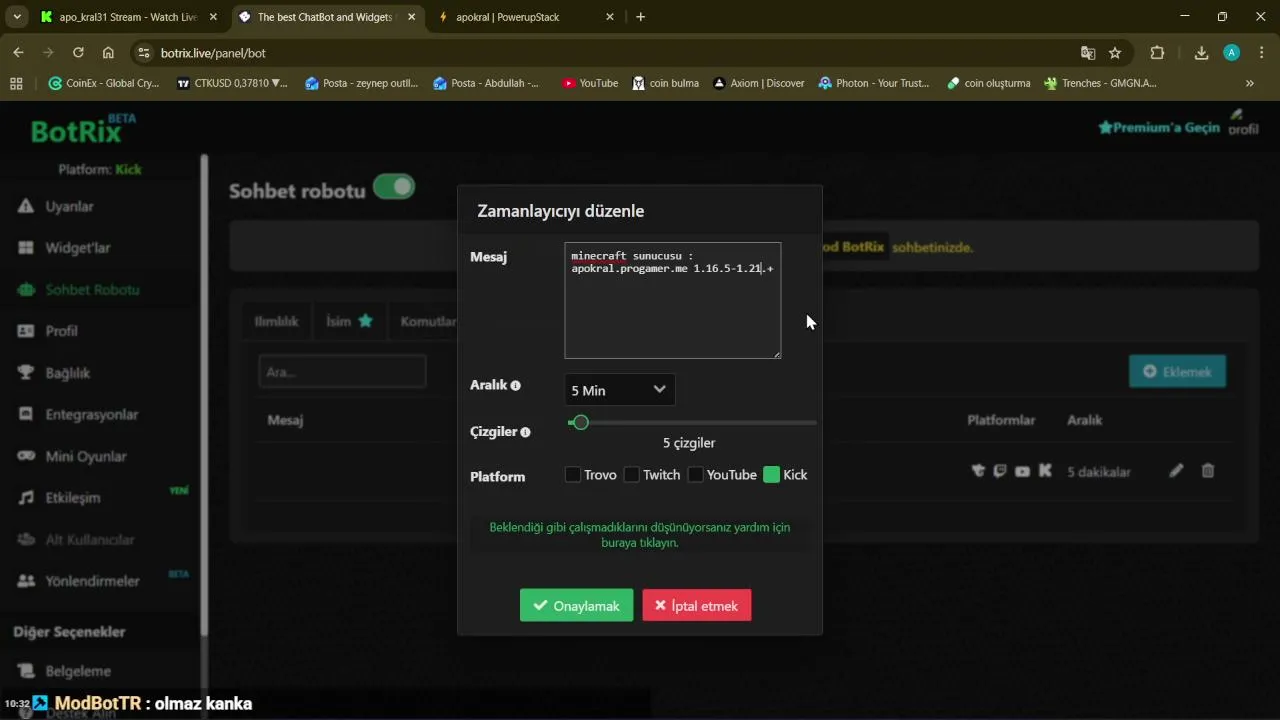Open the Chrome three-dot menu
This screenshot has width=1280, height=720.
1260,53
